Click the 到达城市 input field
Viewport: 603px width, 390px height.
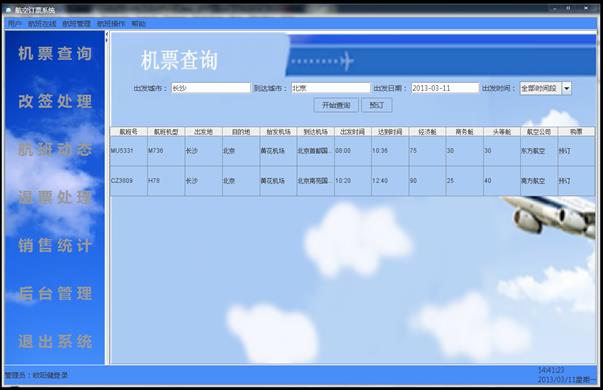[331, 88]
